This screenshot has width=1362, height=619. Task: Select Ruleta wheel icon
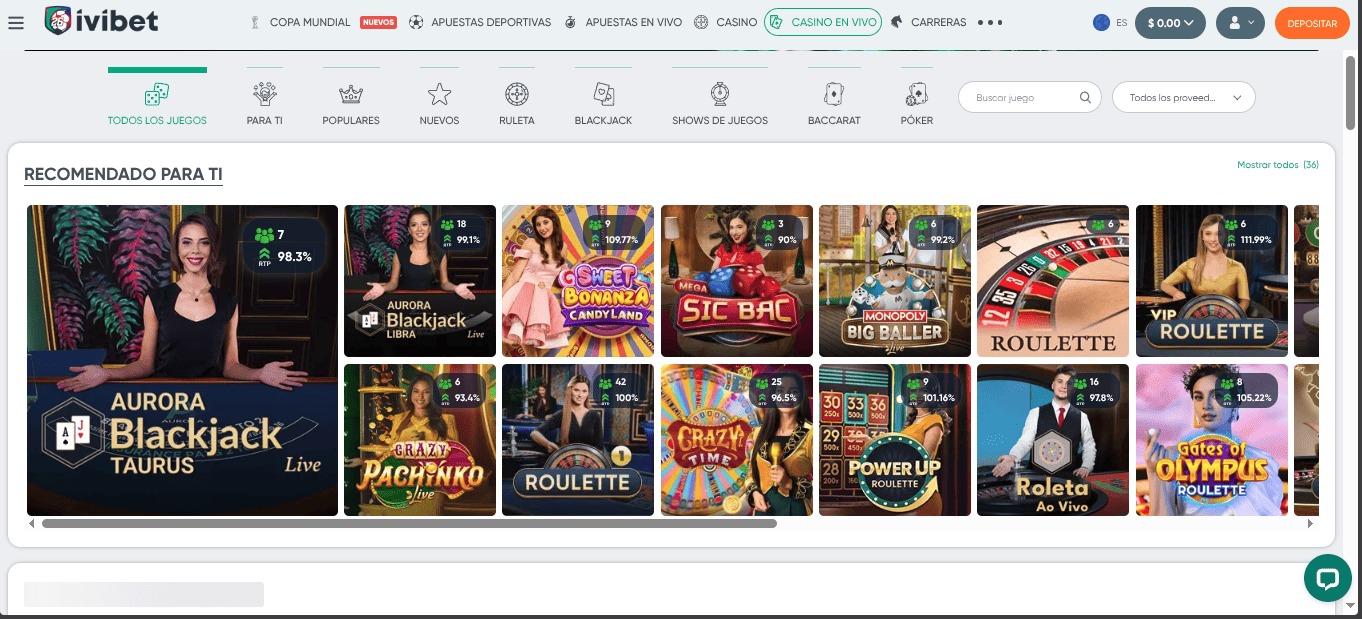pyautogui.click(x=517, y=94)
